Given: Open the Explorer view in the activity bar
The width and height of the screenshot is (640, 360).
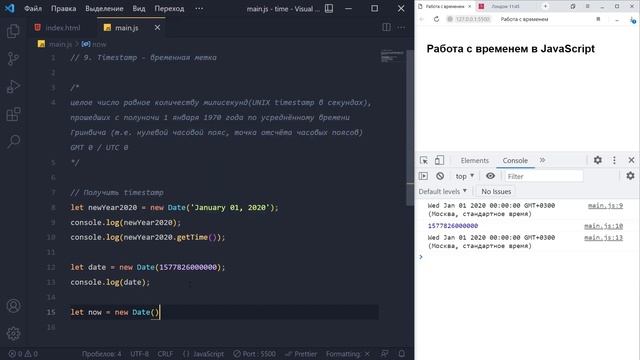Looking at the screenshot, I should click(x=13, y=31).
